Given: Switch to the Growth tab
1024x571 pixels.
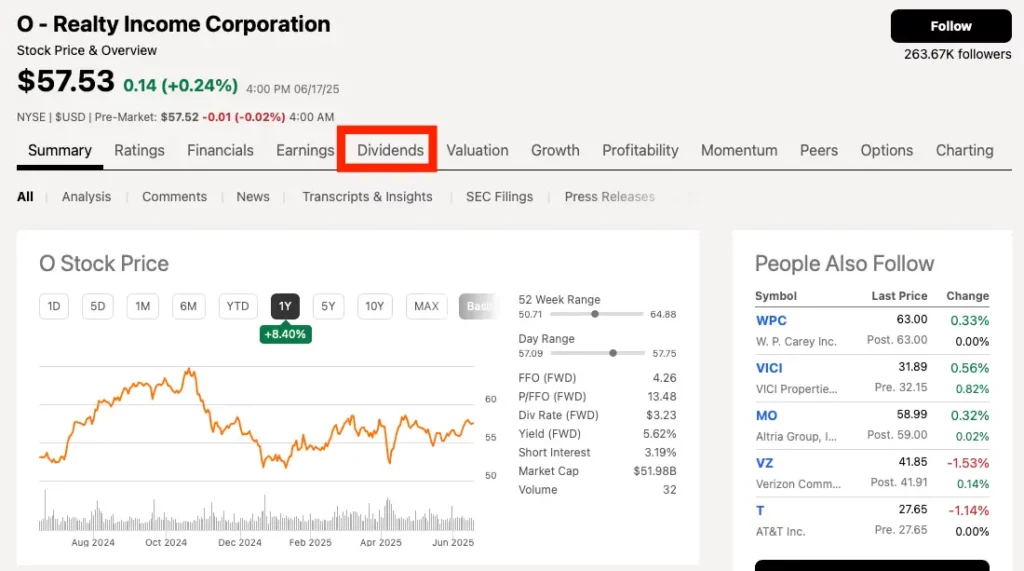Looking at the screenshot, I should point(555,150).
